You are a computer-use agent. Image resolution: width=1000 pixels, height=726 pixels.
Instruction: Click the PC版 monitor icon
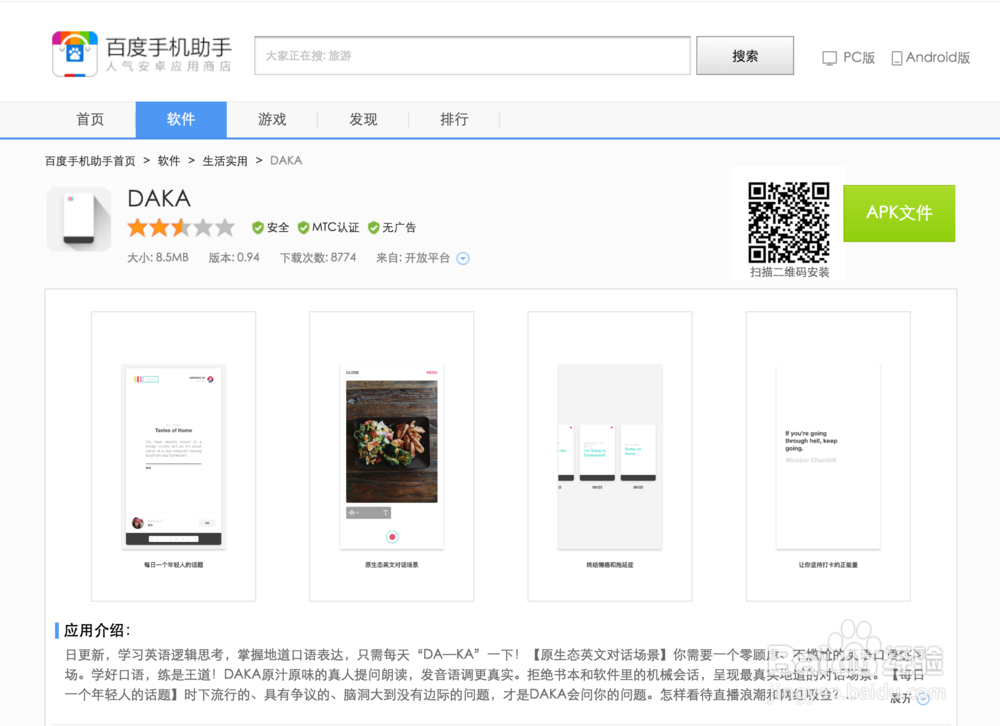[x=829, y=58]
